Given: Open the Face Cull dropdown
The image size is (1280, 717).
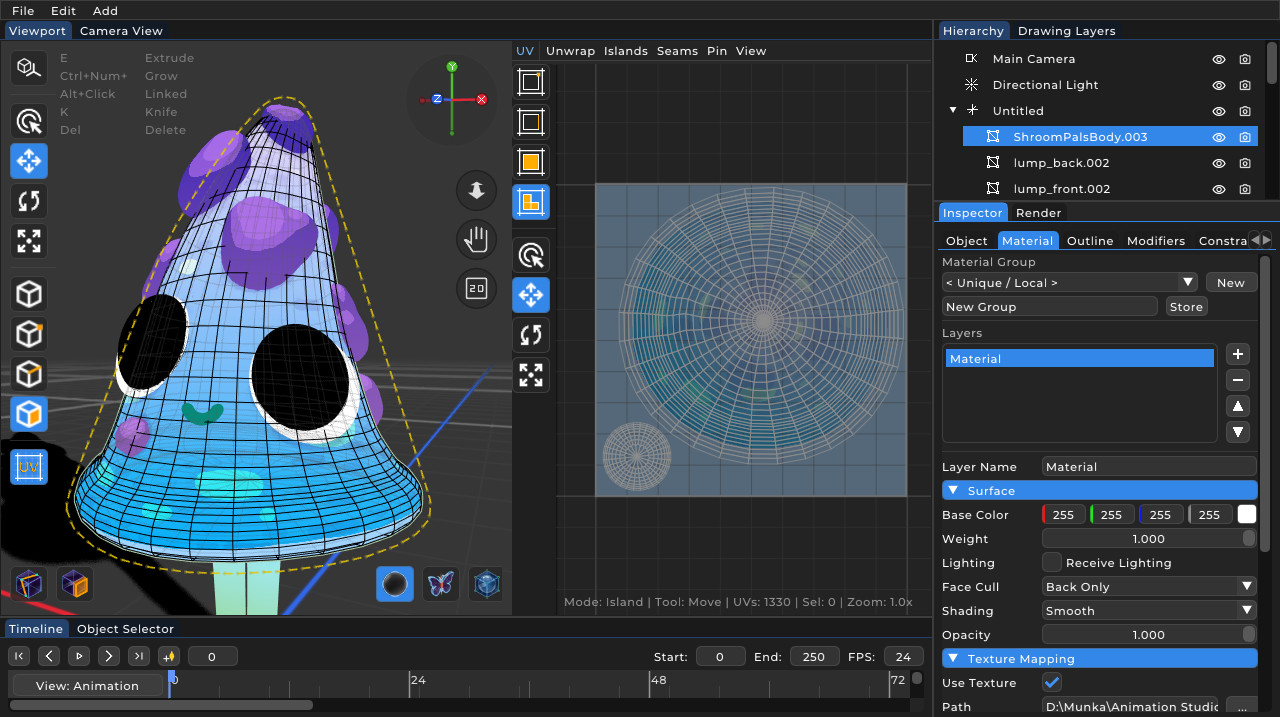Looking at the screenshot, I should click(1148, 586).
